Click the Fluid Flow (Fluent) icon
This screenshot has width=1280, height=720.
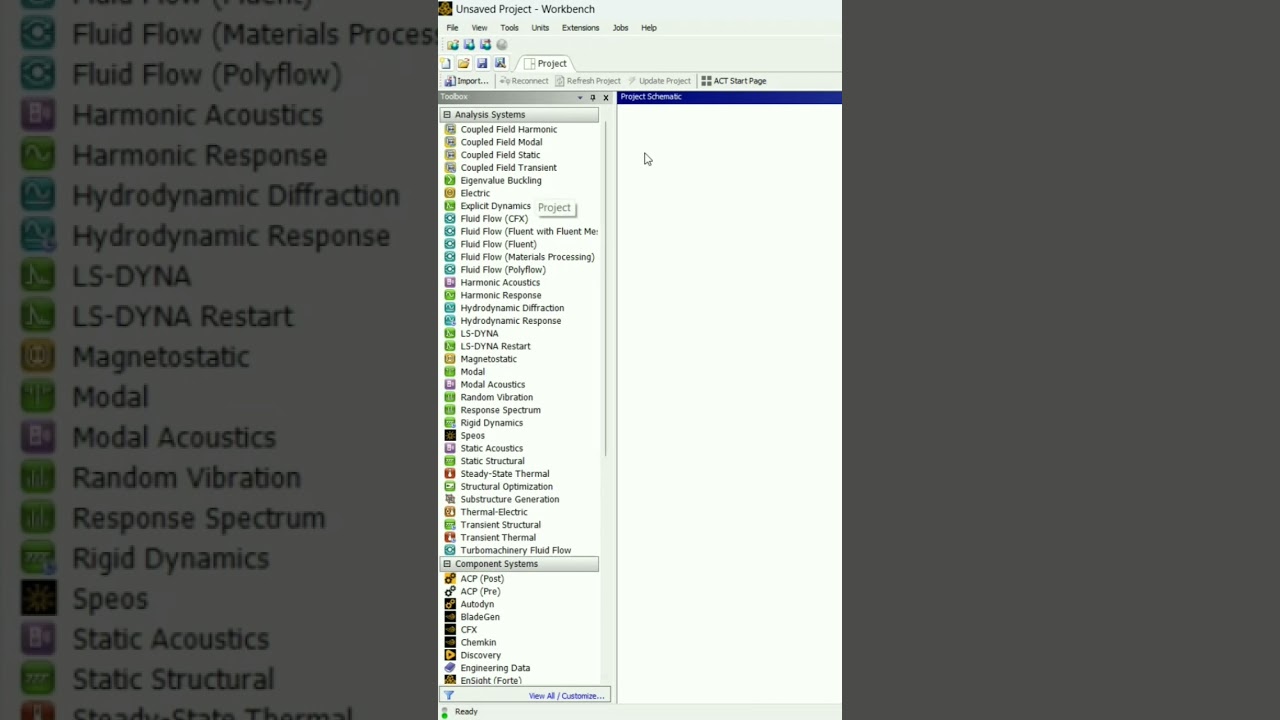pyautogui.click(x=450, y=244)
